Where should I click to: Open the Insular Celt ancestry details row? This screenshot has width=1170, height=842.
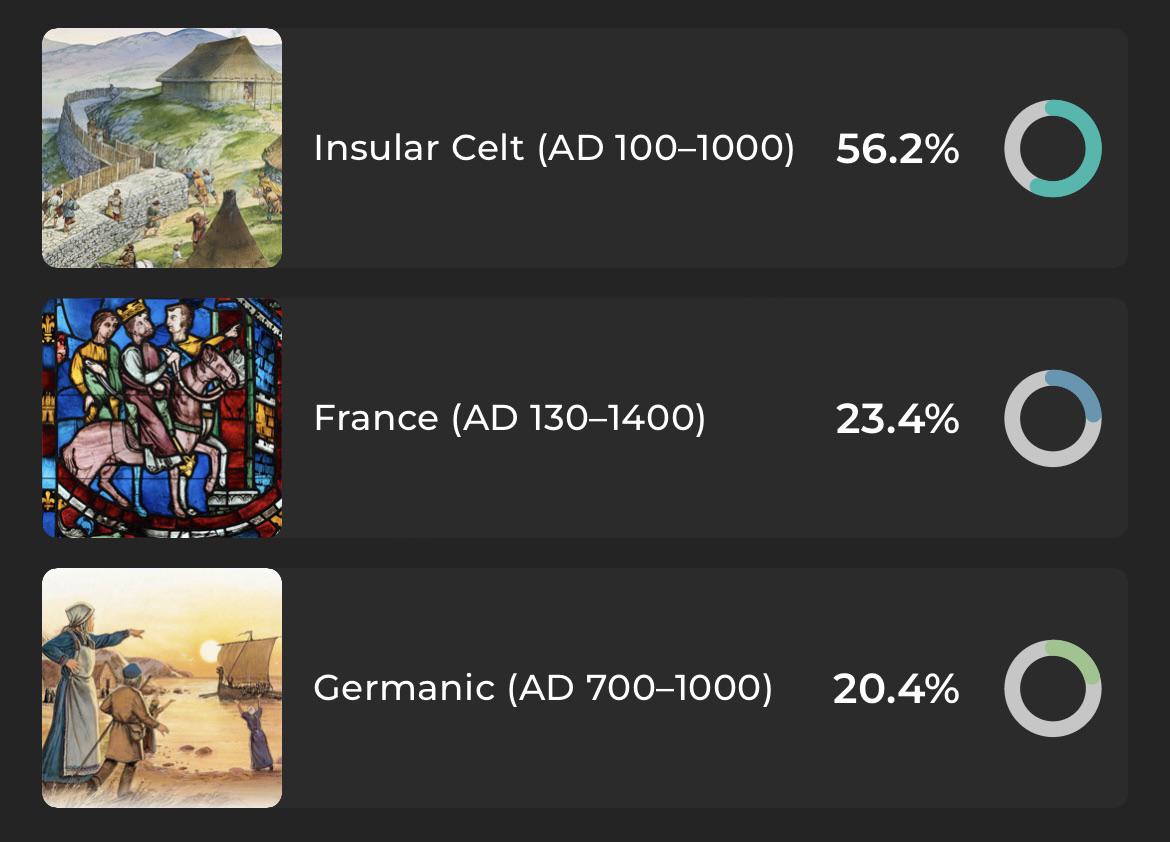click(x=585, y=149)
